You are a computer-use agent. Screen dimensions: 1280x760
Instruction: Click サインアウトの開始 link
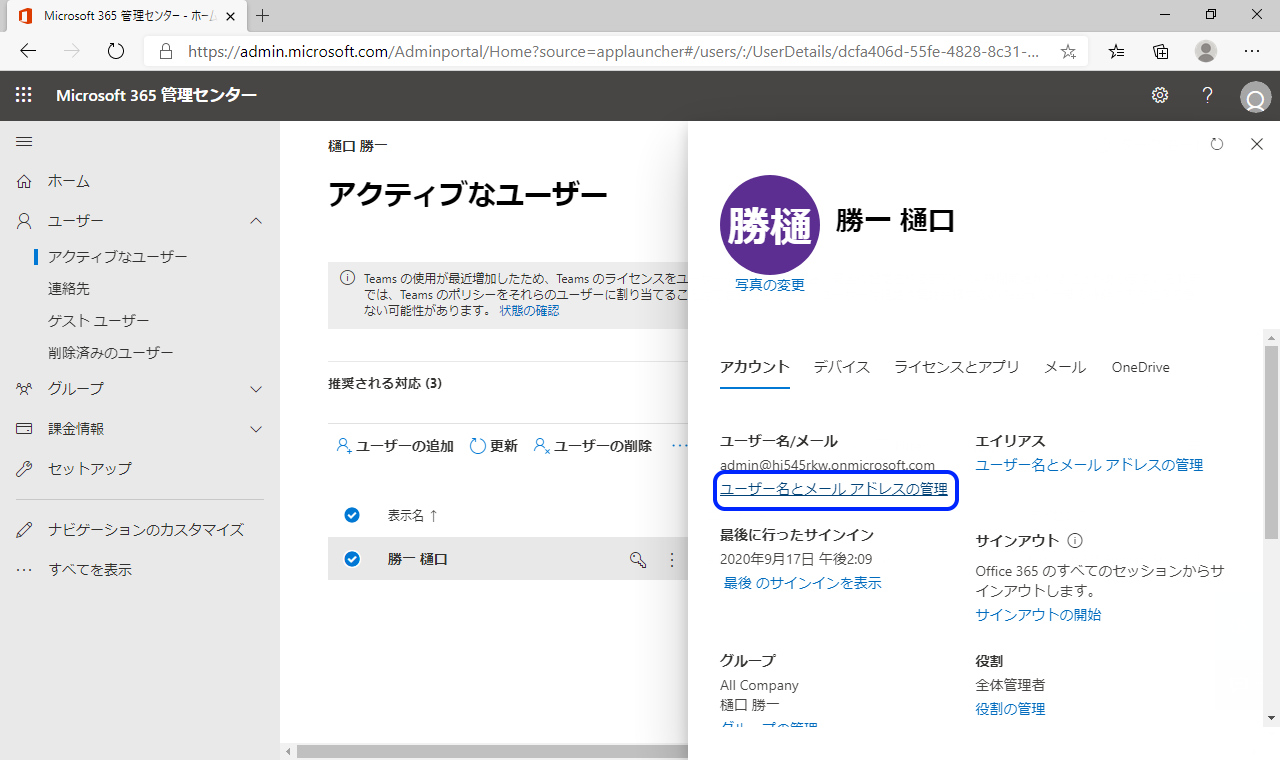(x=1038, y=615)
